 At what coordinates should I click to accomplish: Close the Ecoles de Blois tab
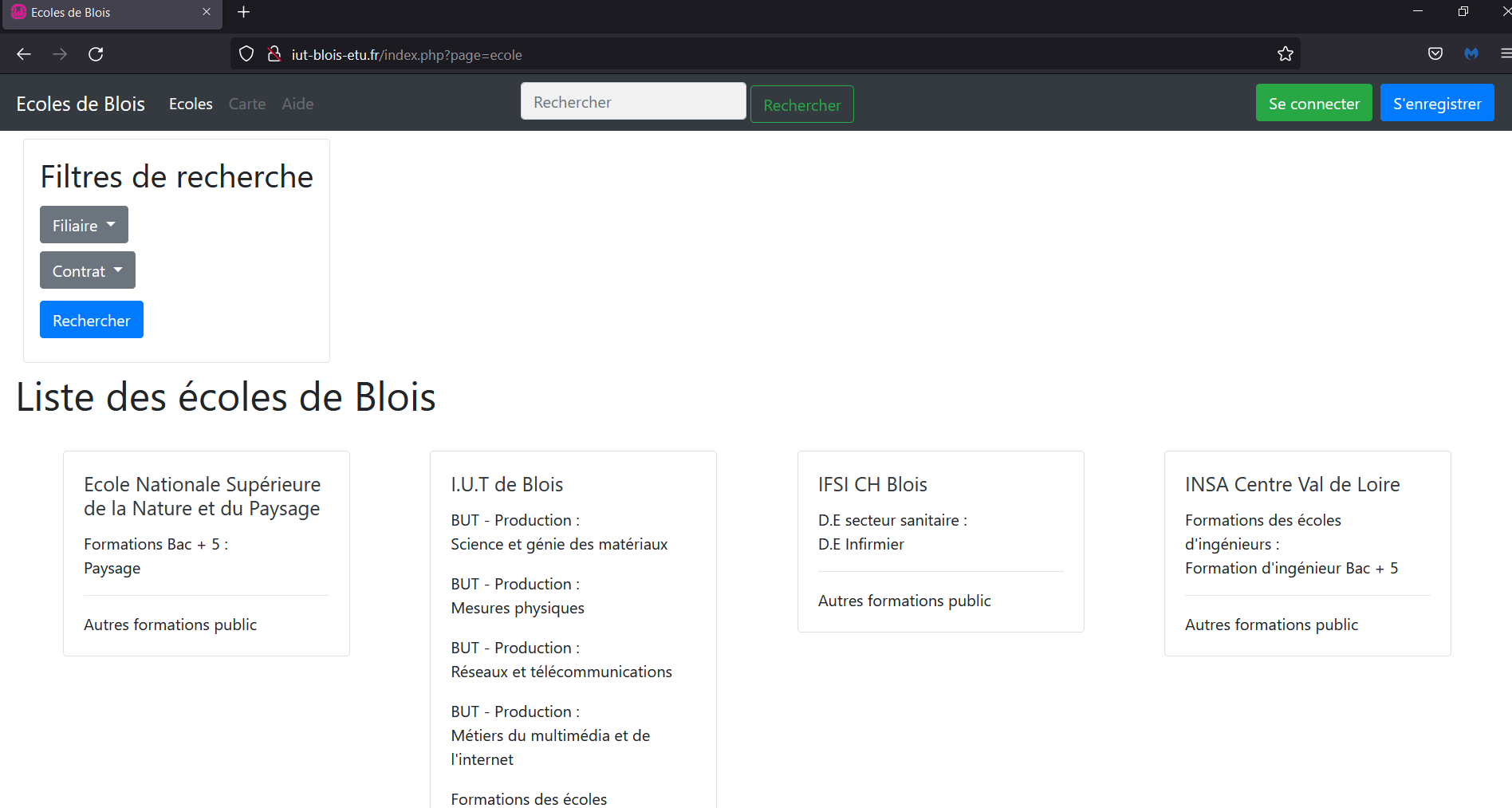point(207,12)
